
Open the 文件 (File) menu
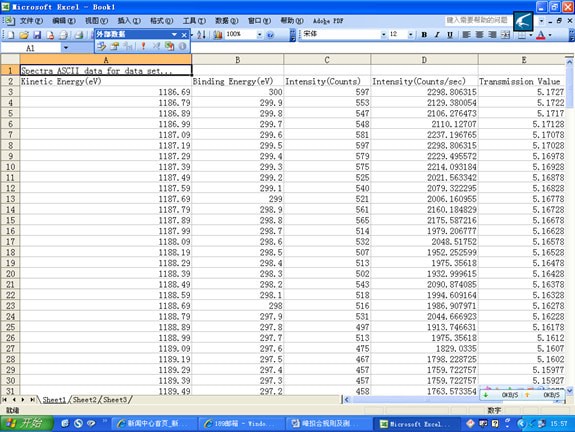pos(31,21)
